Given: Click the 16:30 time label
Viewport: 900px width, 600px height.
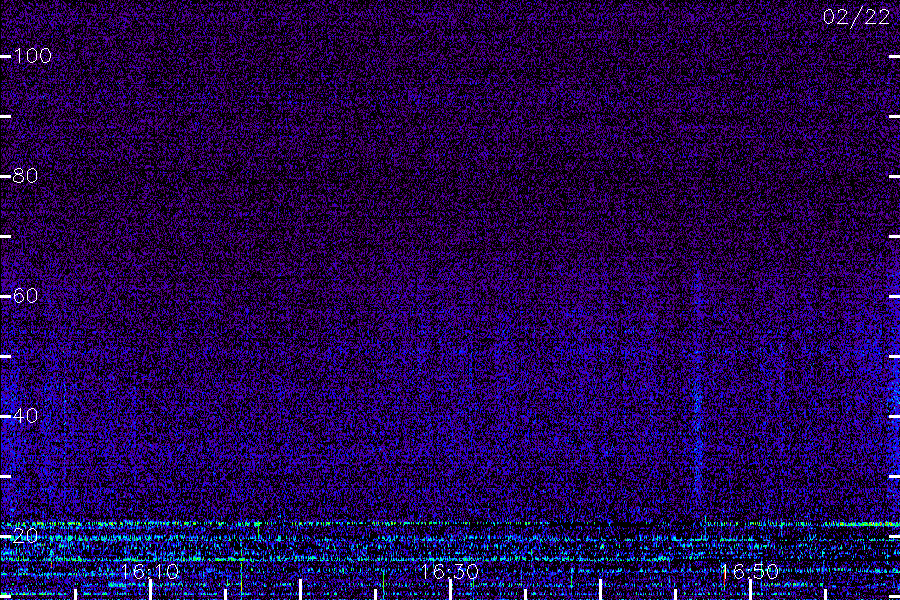Looking at the screenshot, I should (449, 571).
